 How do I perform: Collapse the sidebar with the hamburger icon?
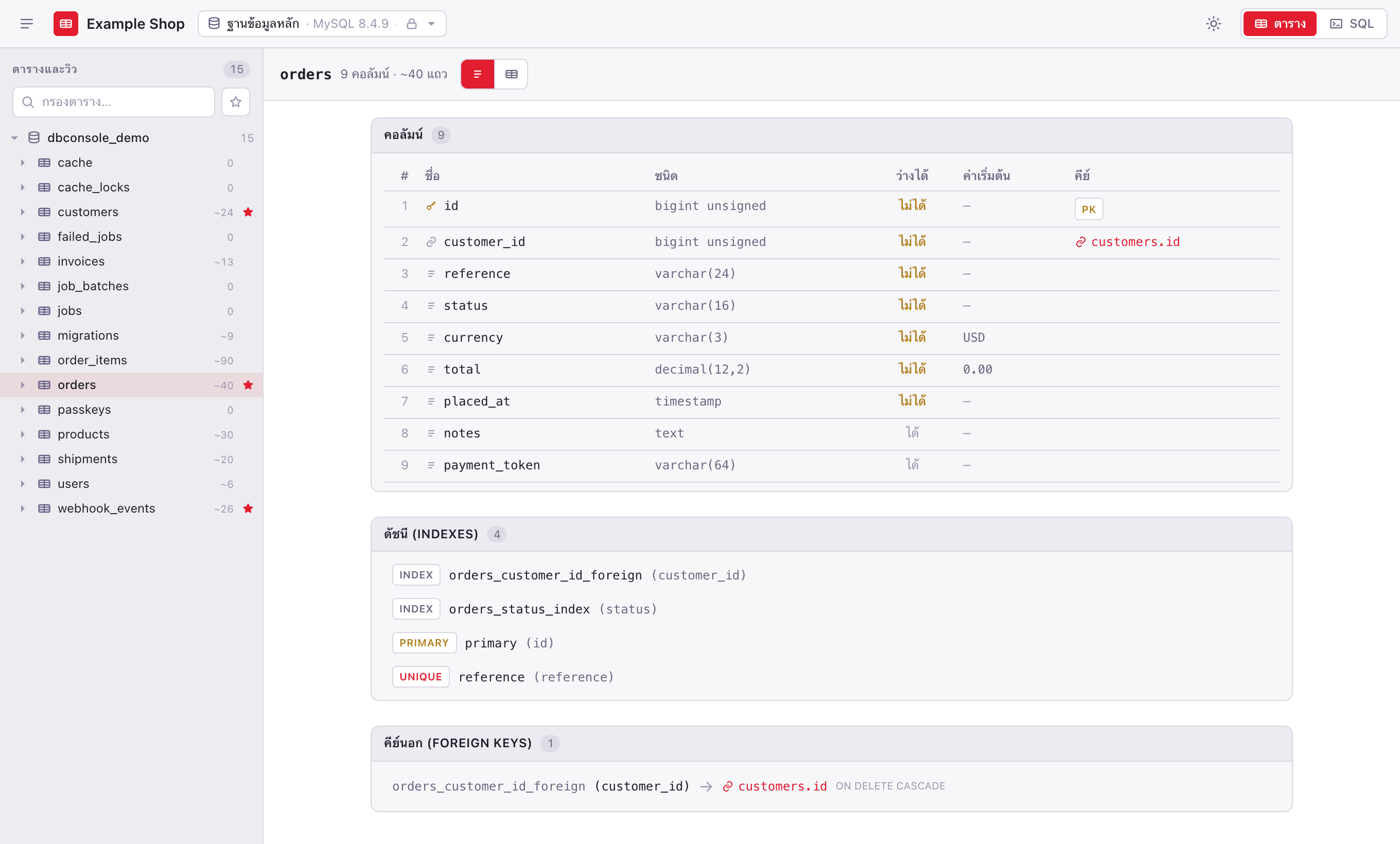(x=27, y=24)
